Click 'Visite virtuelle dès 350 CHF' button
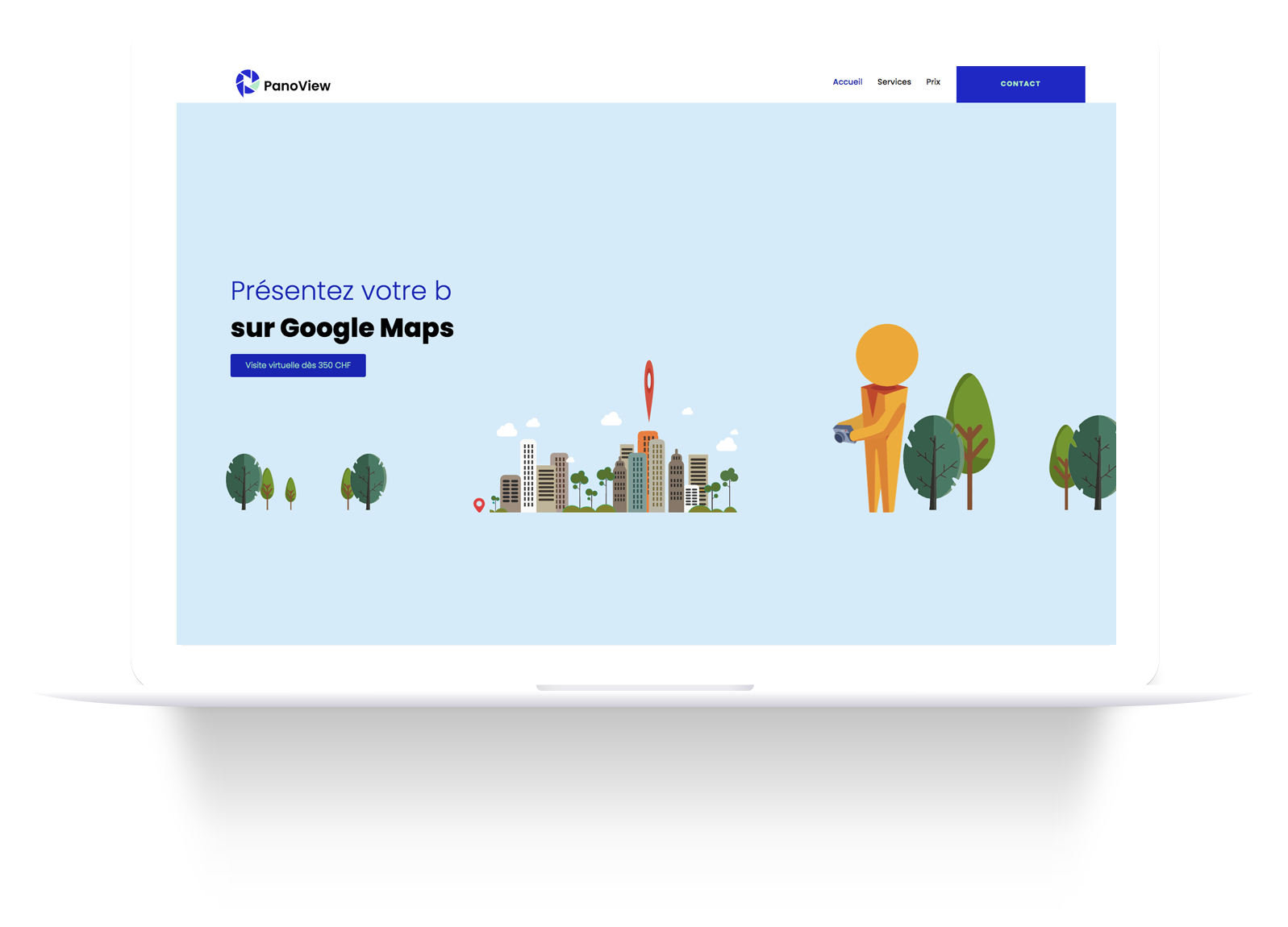The image size is (1288, 927). point(298,365)
